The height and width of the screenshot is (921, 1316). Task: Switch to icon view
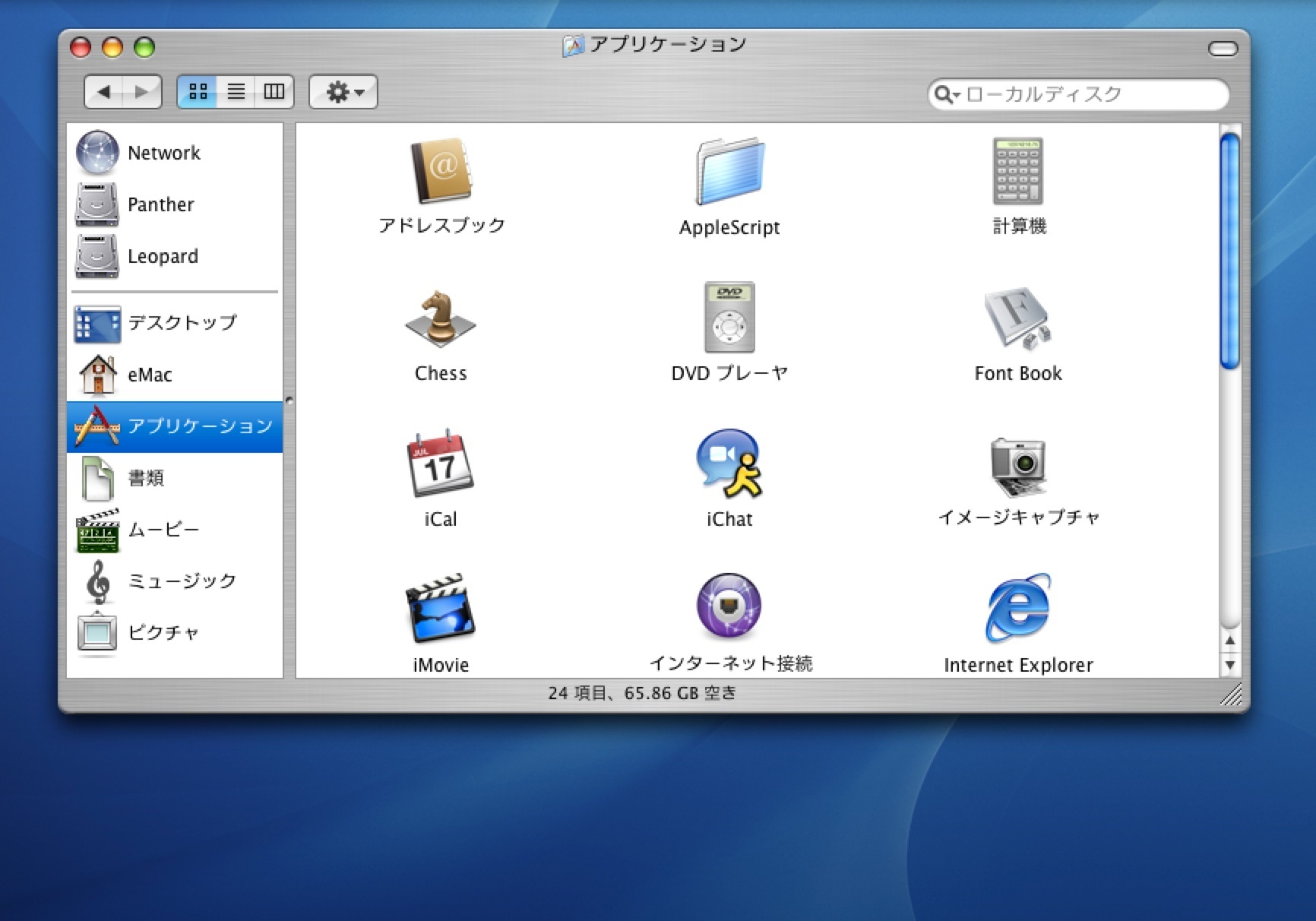198,92
